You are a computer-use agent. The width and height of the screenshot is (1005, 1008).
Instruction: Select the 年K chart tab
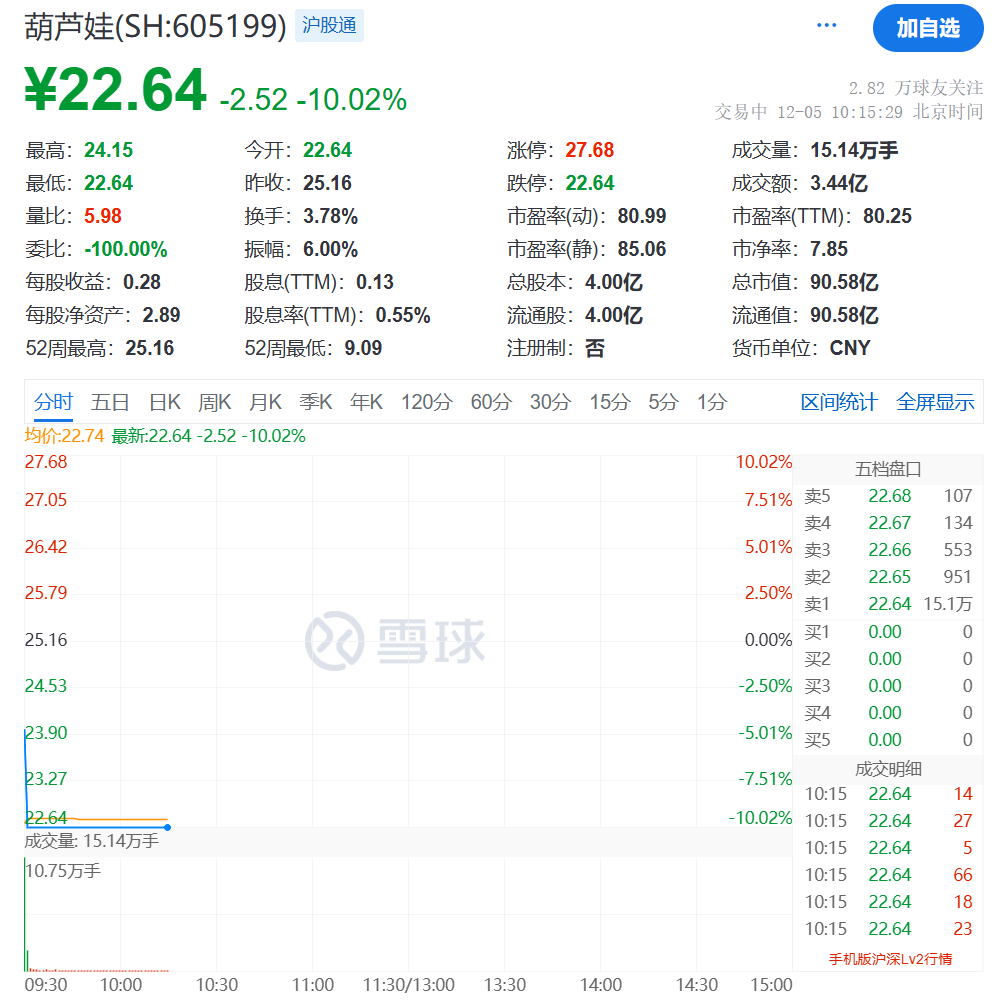click(x=367, y=402)
